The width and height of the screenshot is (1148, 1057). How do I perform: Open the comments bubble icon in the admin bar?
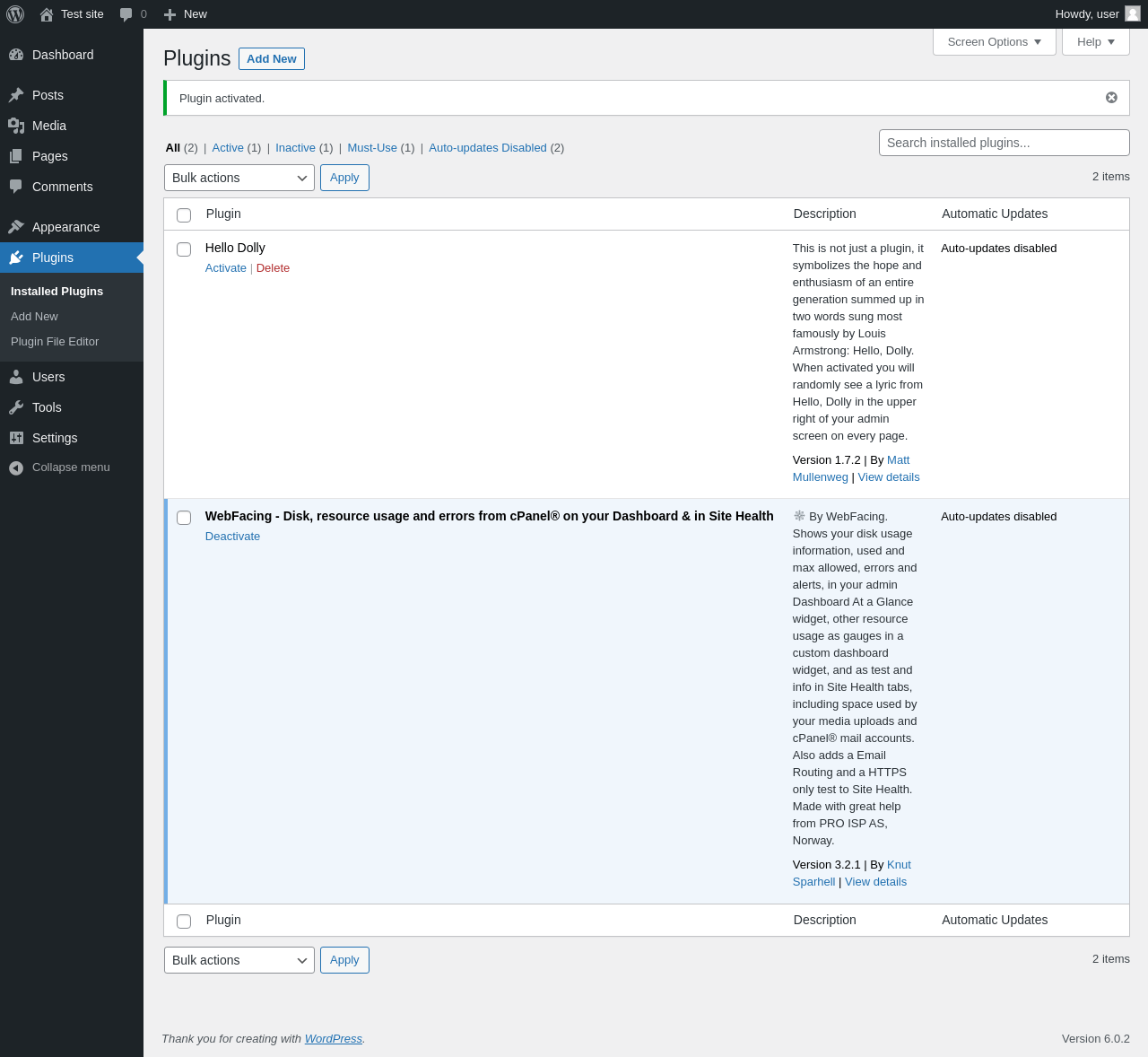(x=126, y=14)
